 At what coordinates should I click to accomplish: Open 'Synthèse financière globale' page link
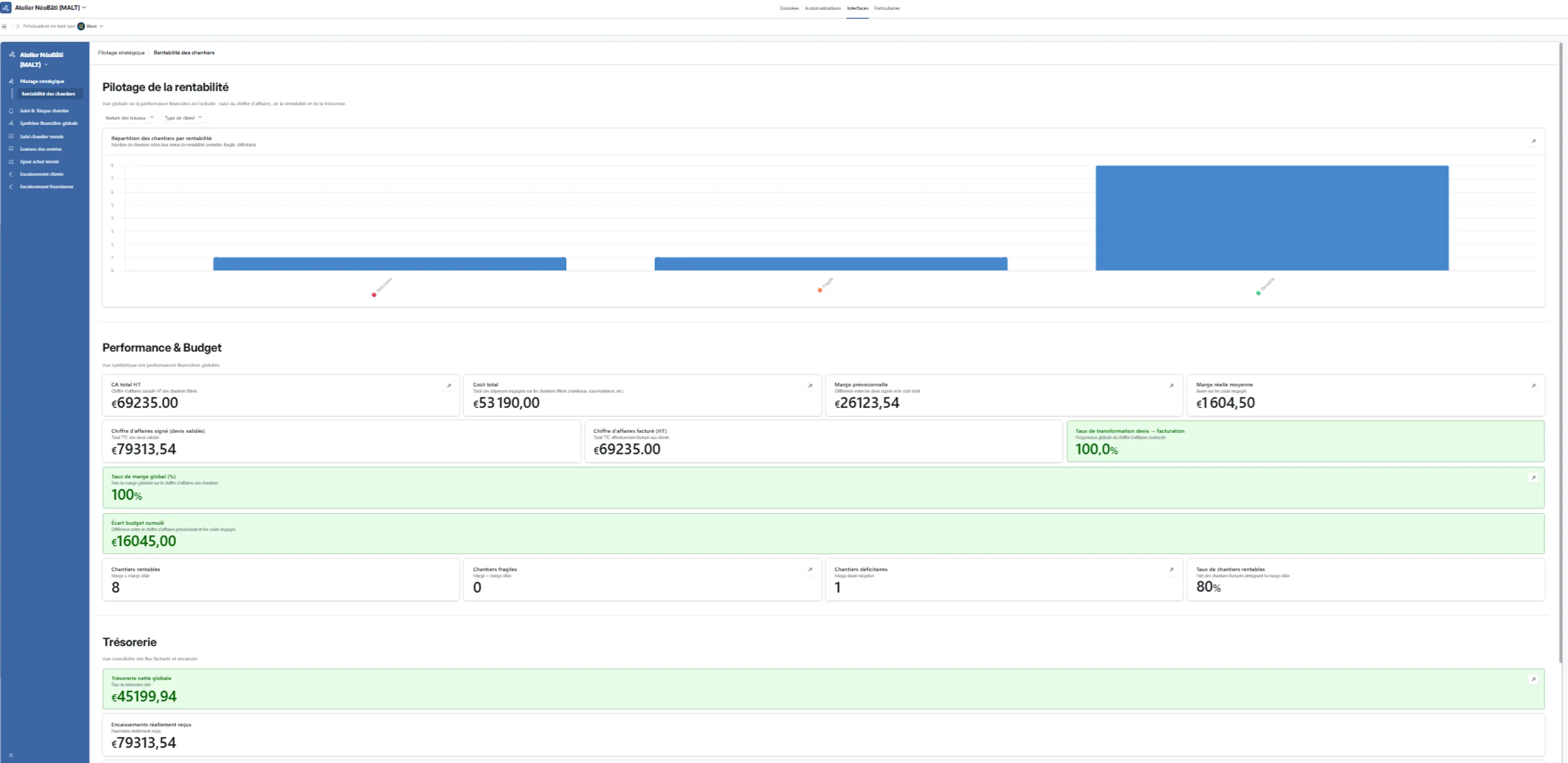[x=49, y=123]
